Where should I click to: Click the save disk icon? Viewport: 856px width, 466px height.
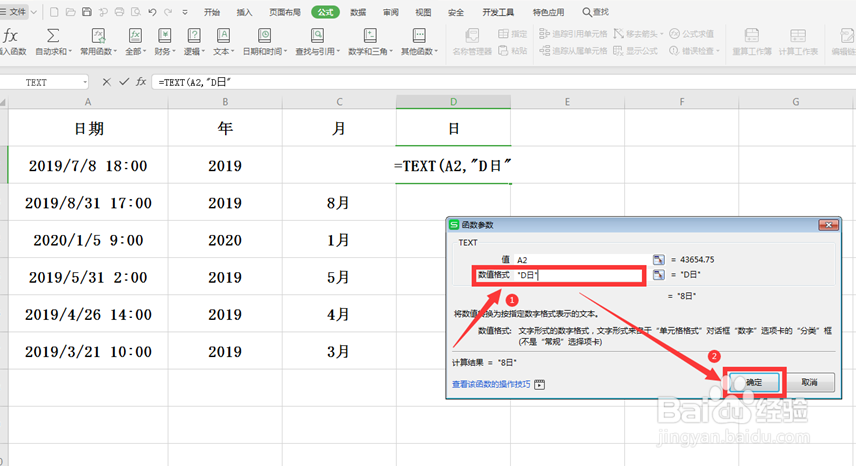pyautogui.click(x=87, y=11)
